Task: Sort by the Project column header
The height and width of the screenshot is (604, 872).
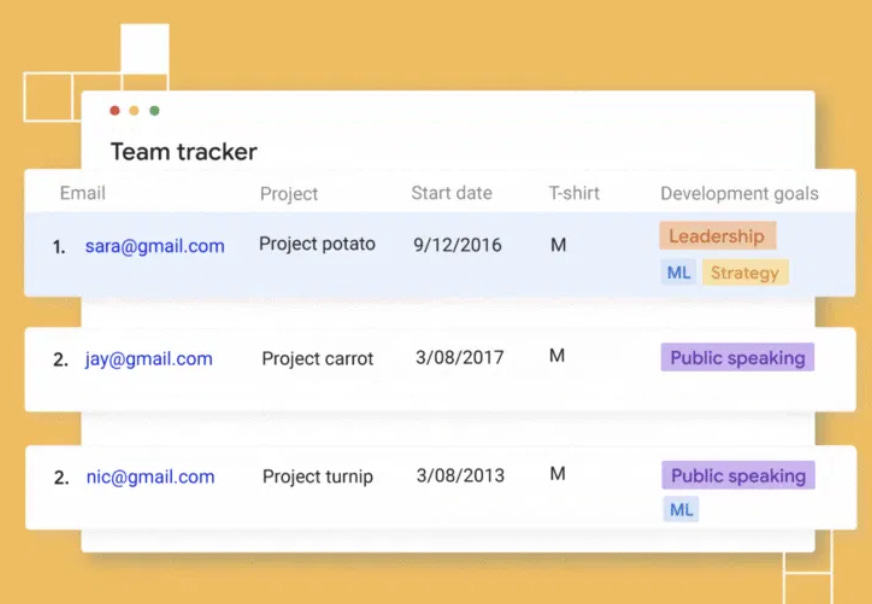Action: point(289,194)
